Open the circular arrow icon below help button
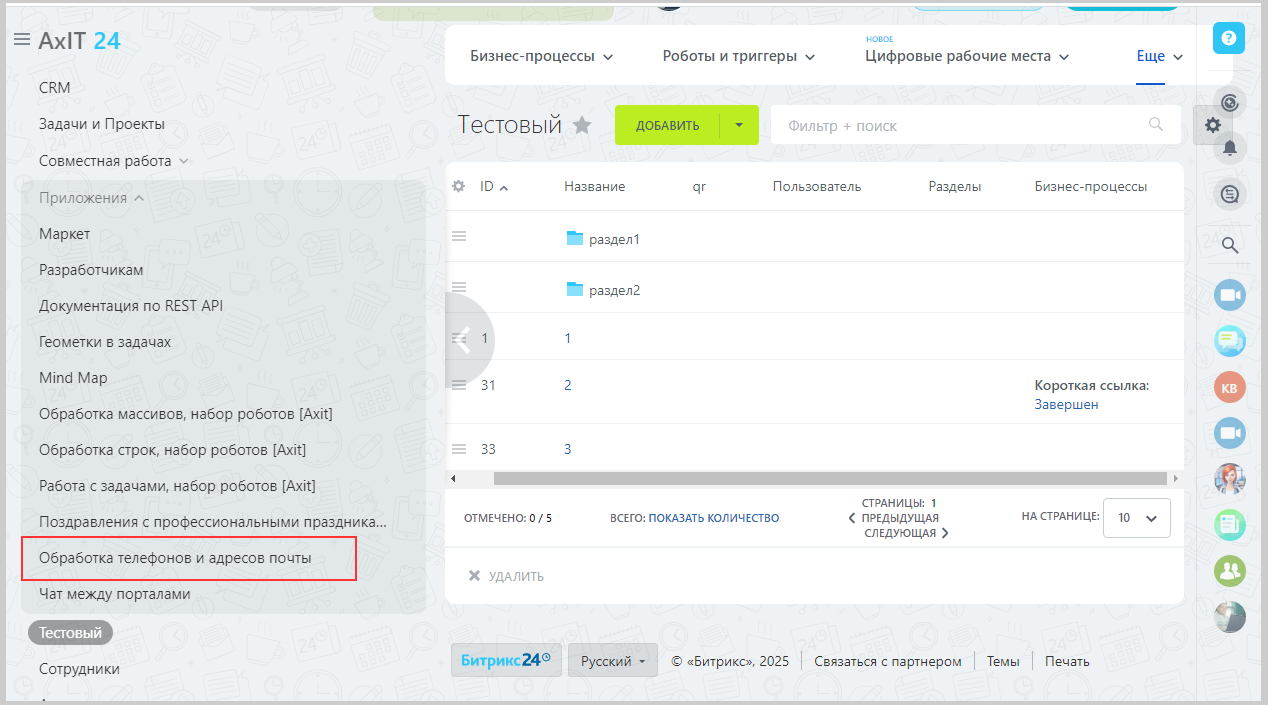Viewport: 1268px width, 705px height. pos(1230,102)
